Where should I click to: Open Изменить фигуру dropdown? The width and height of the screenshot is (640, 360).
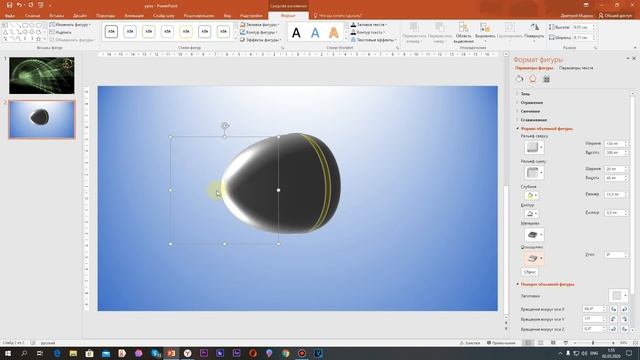point(70,25)
